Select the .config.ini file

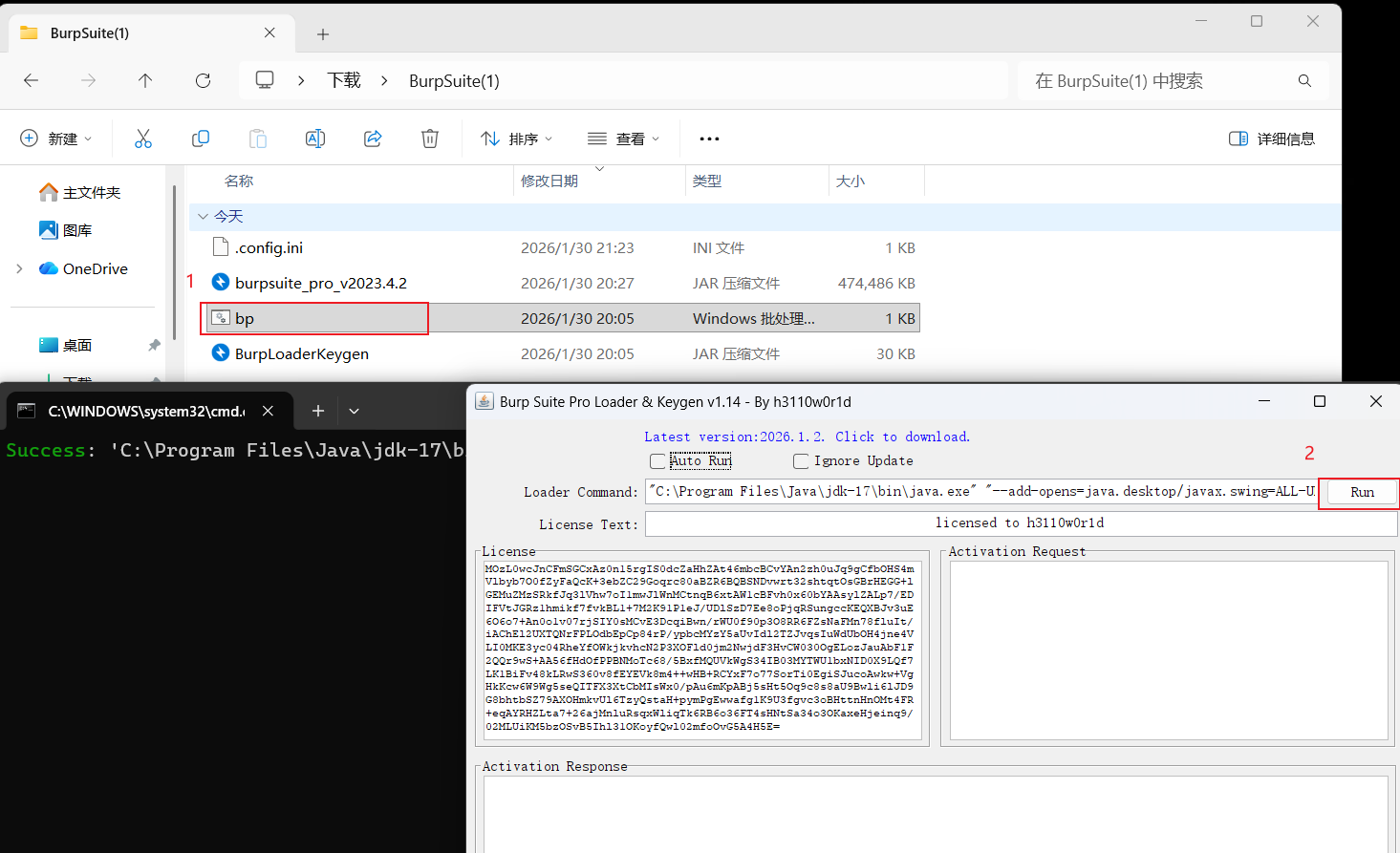coord(561,248)
